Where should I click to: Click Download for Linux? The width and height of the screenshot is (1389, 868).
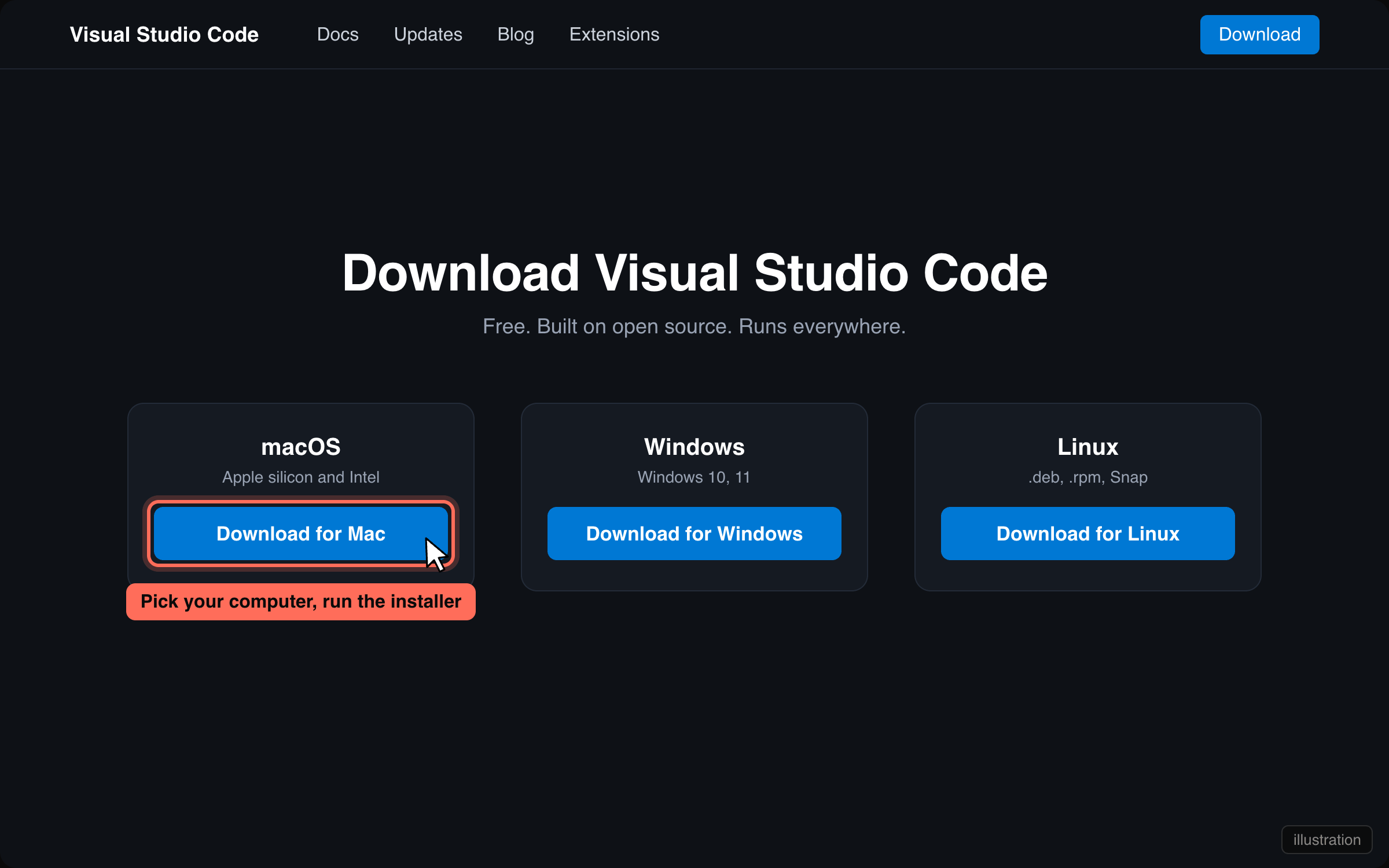[x=1088, y=534]
